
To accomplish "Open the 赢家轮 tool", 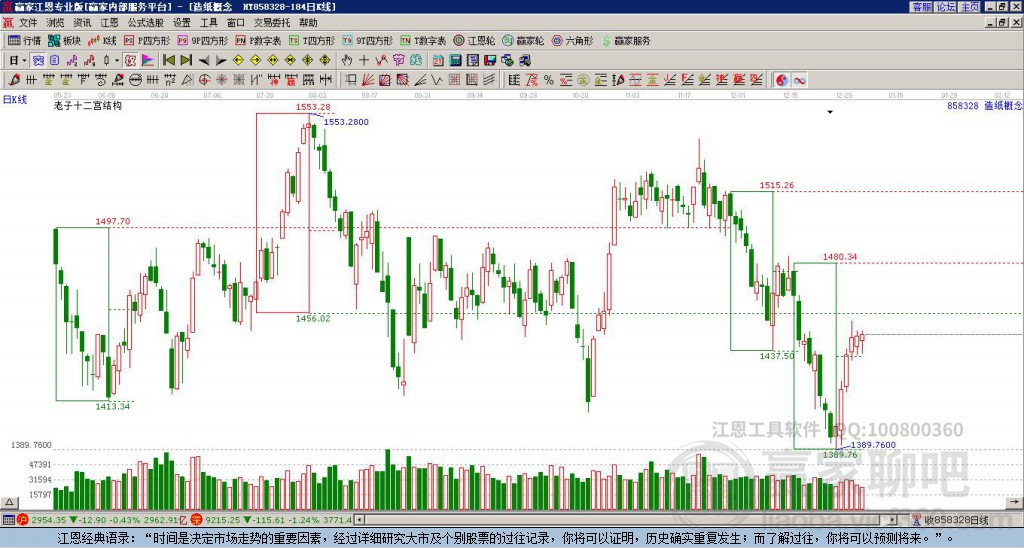I will click(x=523, y=40).
